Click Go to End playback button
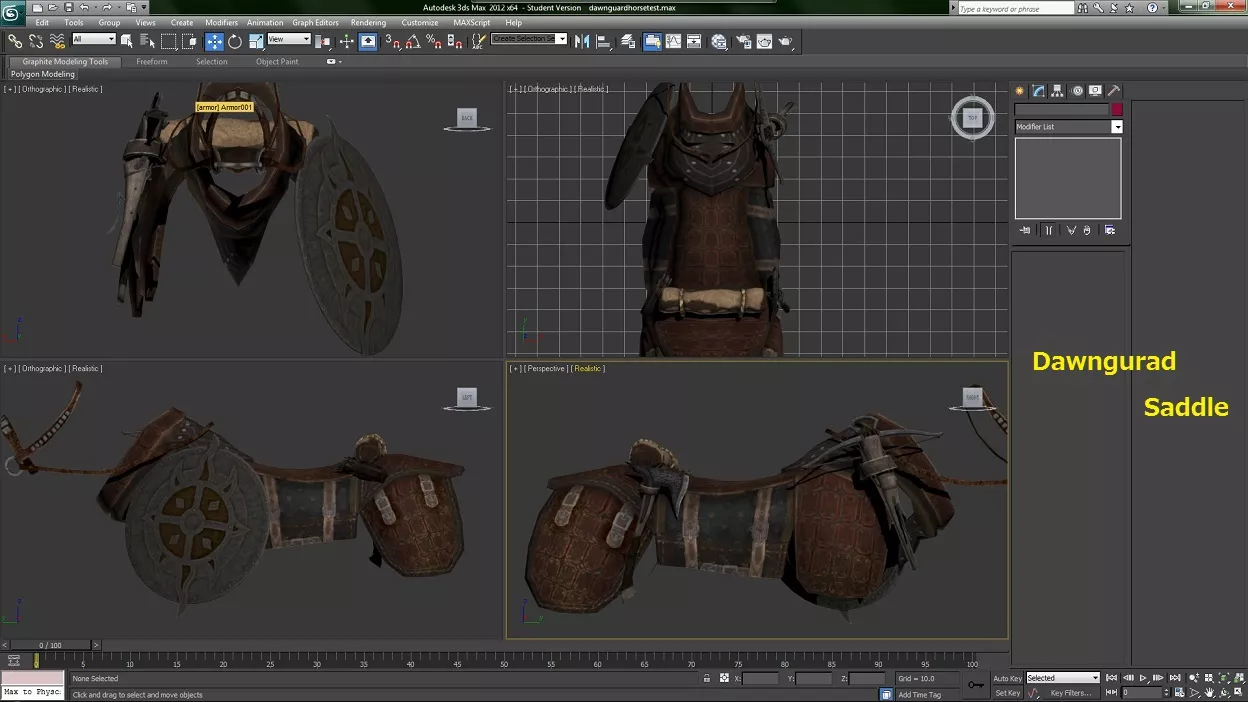This screenshot has height=702, width=1248. [x=1175, y=678]
